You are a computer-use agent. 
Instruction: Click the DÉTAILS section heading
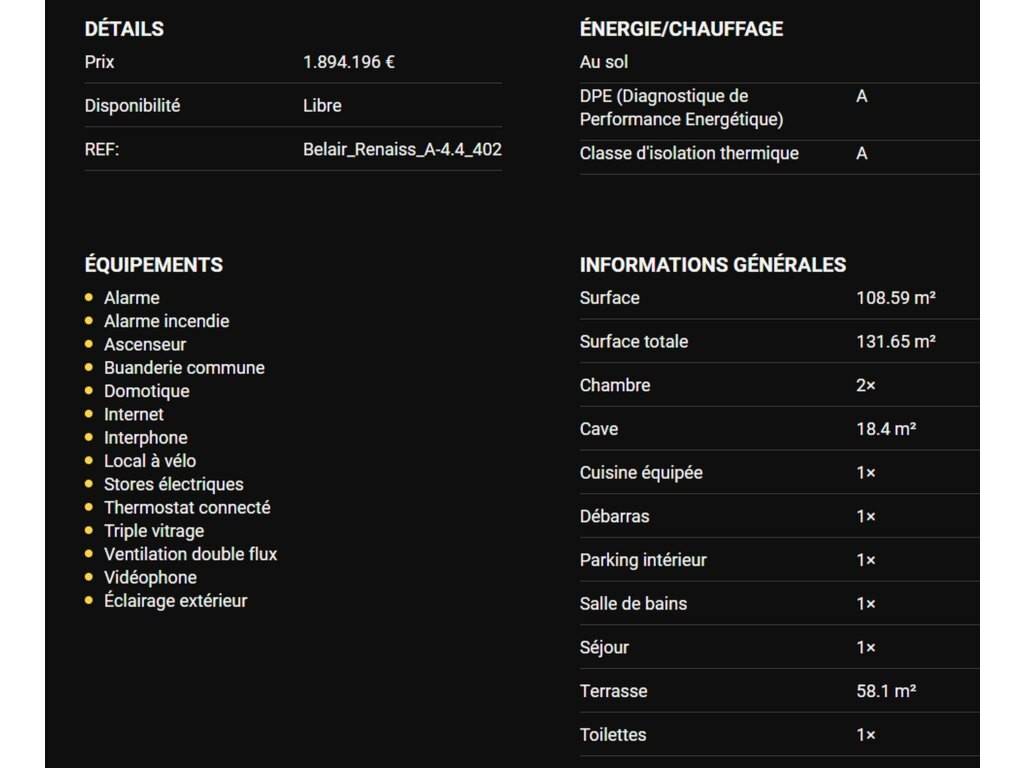(124, 29)
